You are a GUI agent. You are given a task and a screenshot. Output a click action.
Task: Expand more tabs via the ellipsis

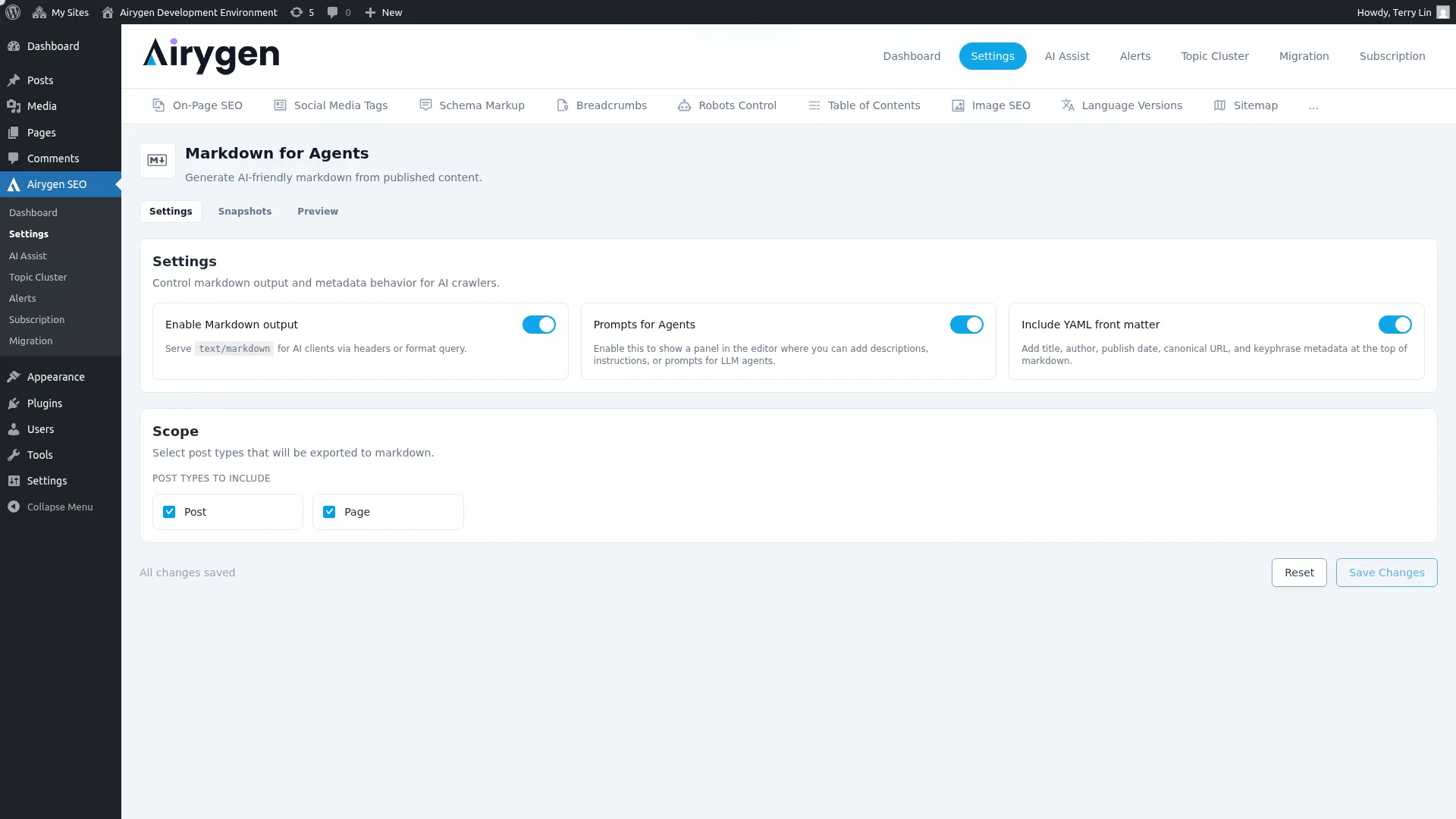[x=1313, y=106]
